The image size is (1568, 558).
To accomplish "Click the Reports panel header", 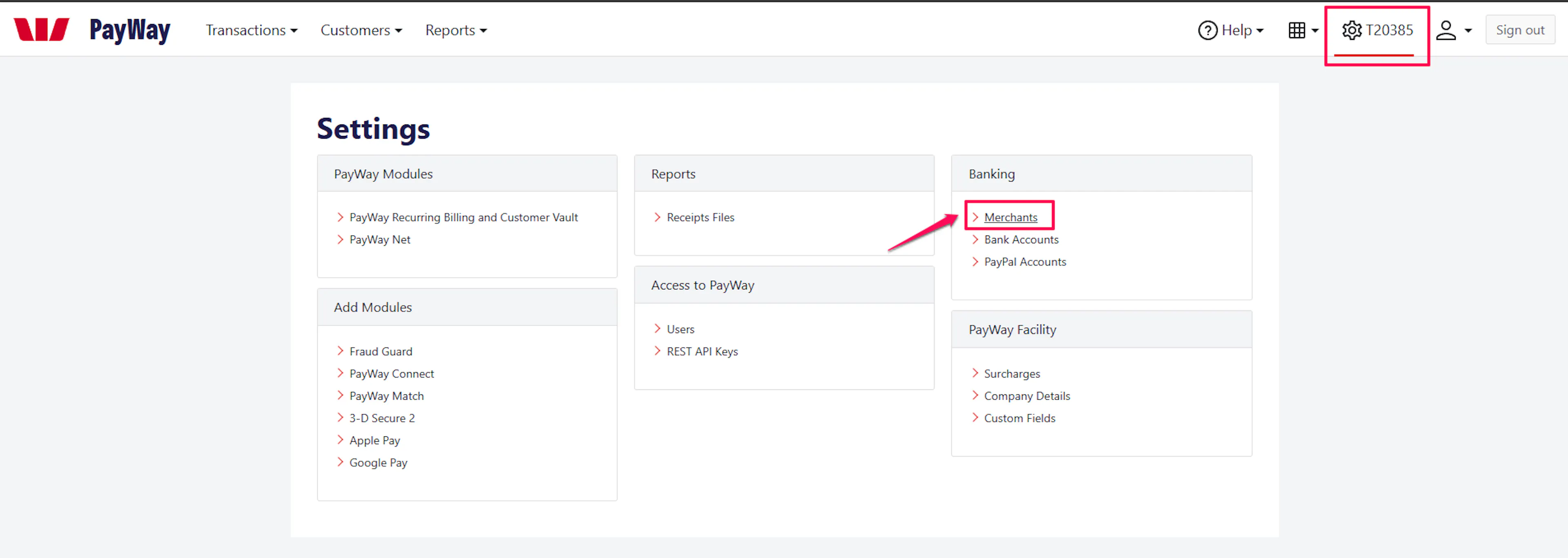I will pos(784,174).
